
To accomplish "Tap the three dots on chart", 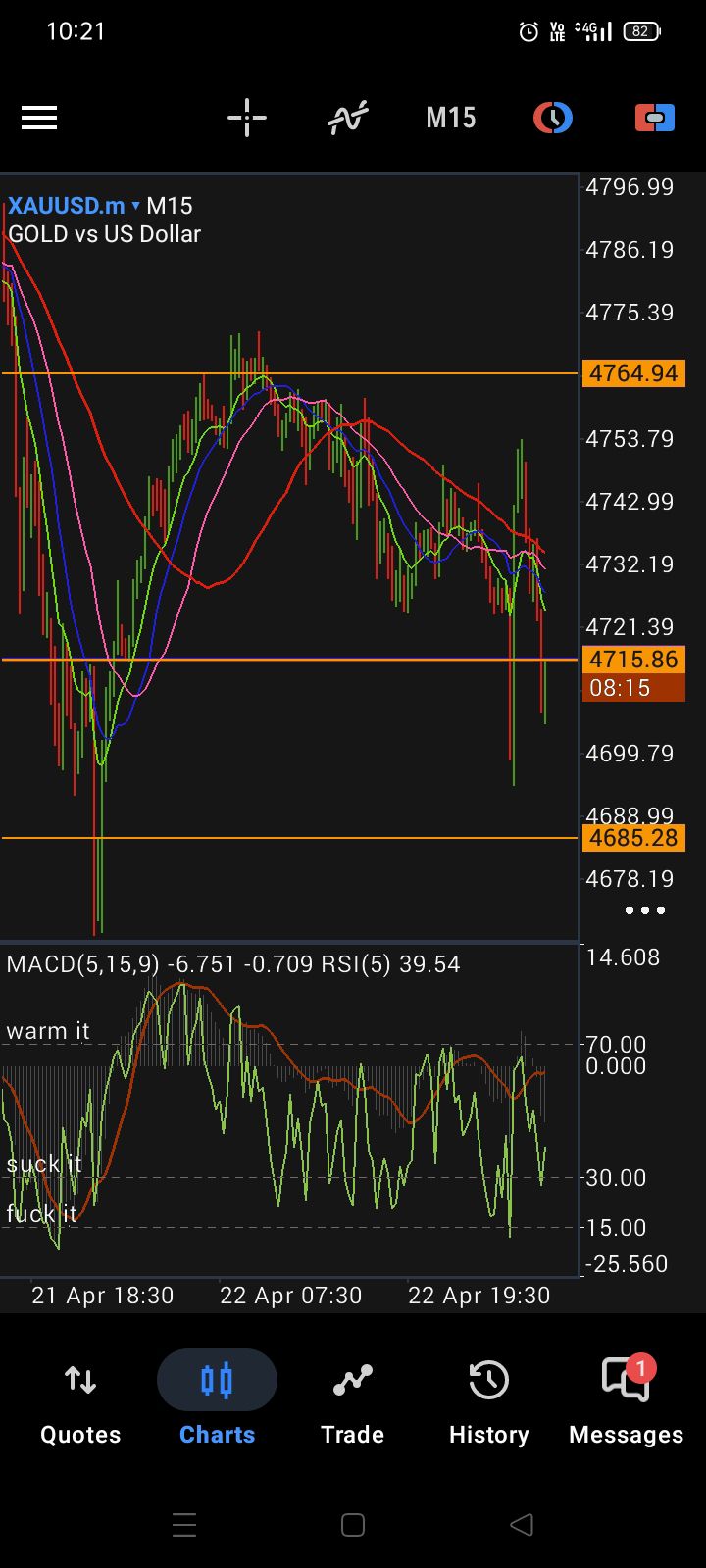I will click(645, 910).
